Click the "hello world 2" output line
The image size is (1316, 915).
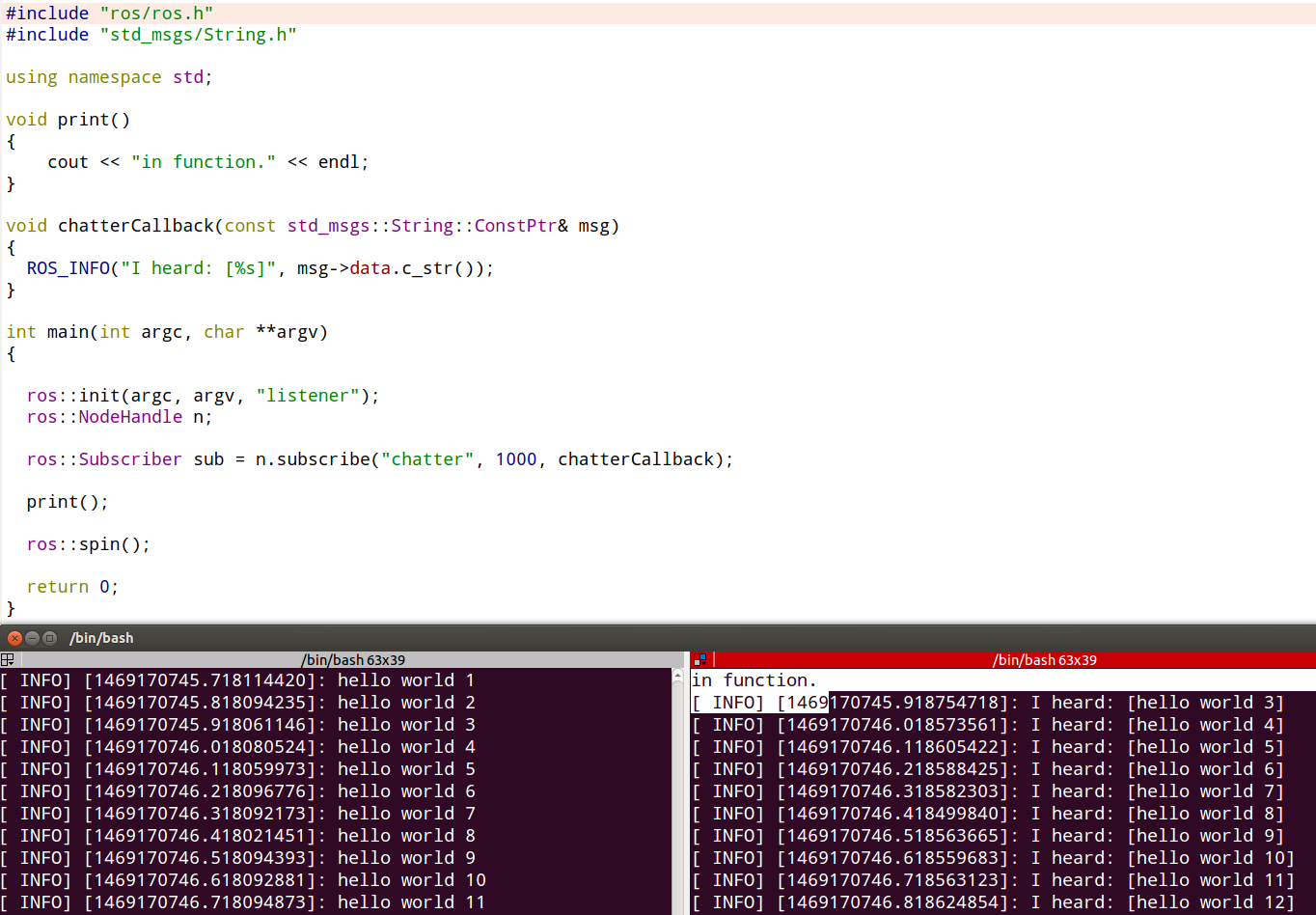tap(237, 703)
